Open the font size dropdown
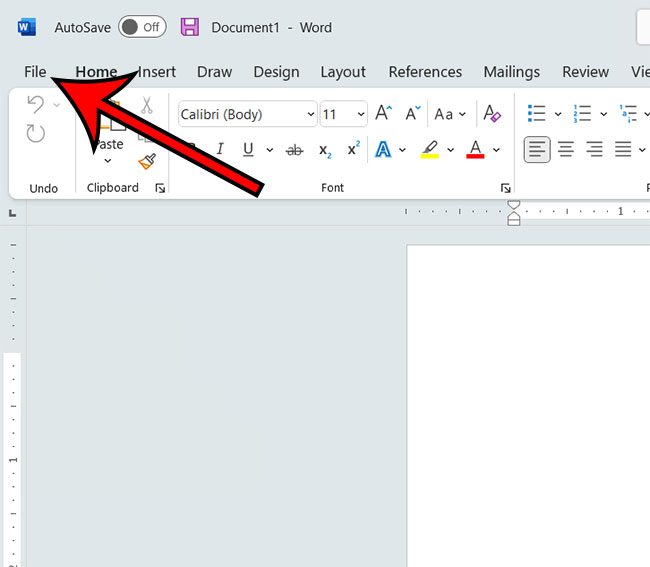Image resolution: width=650 pixels, height=567 pixels. (x=359, y=114)
